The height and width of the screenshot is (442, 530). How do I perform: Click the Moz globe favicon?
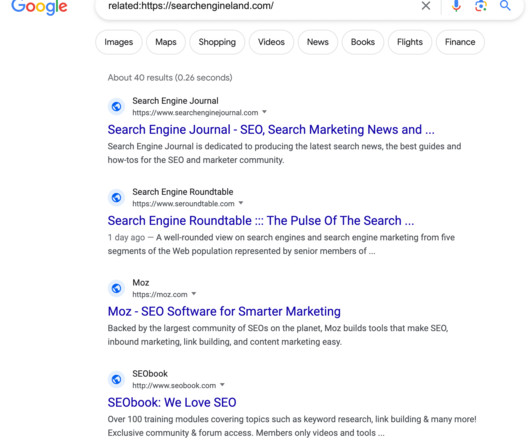(x=117, y=288)
